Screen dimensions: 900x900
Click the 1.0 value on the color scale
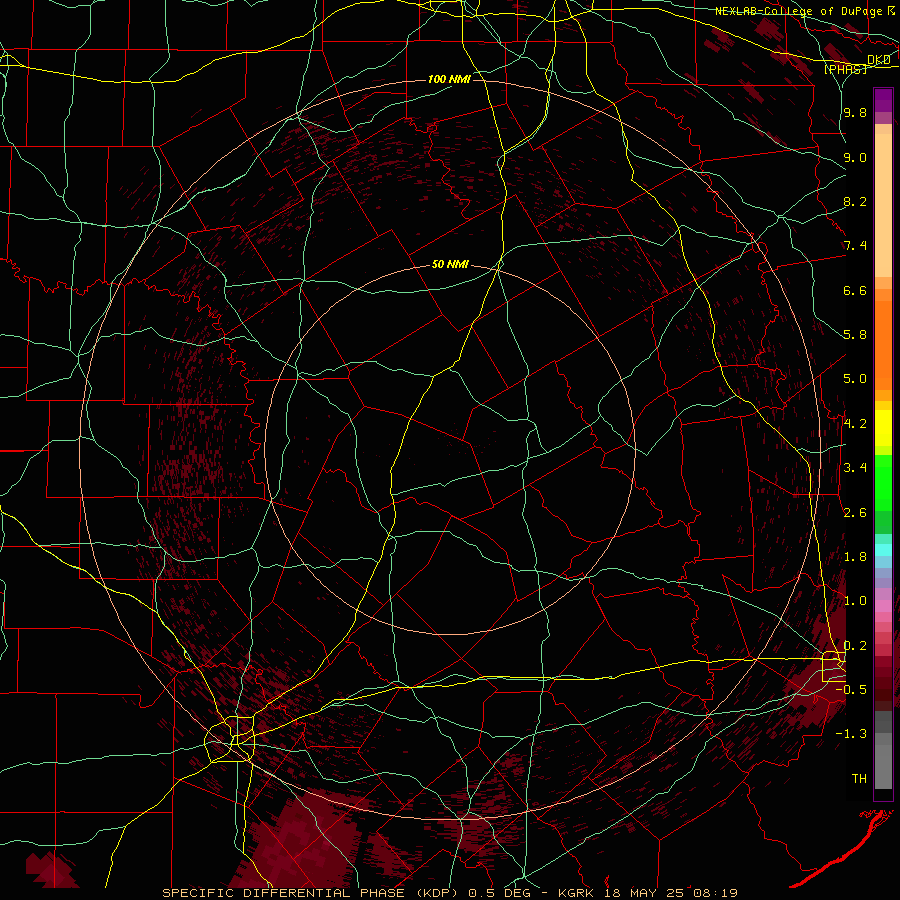[855, 601]
